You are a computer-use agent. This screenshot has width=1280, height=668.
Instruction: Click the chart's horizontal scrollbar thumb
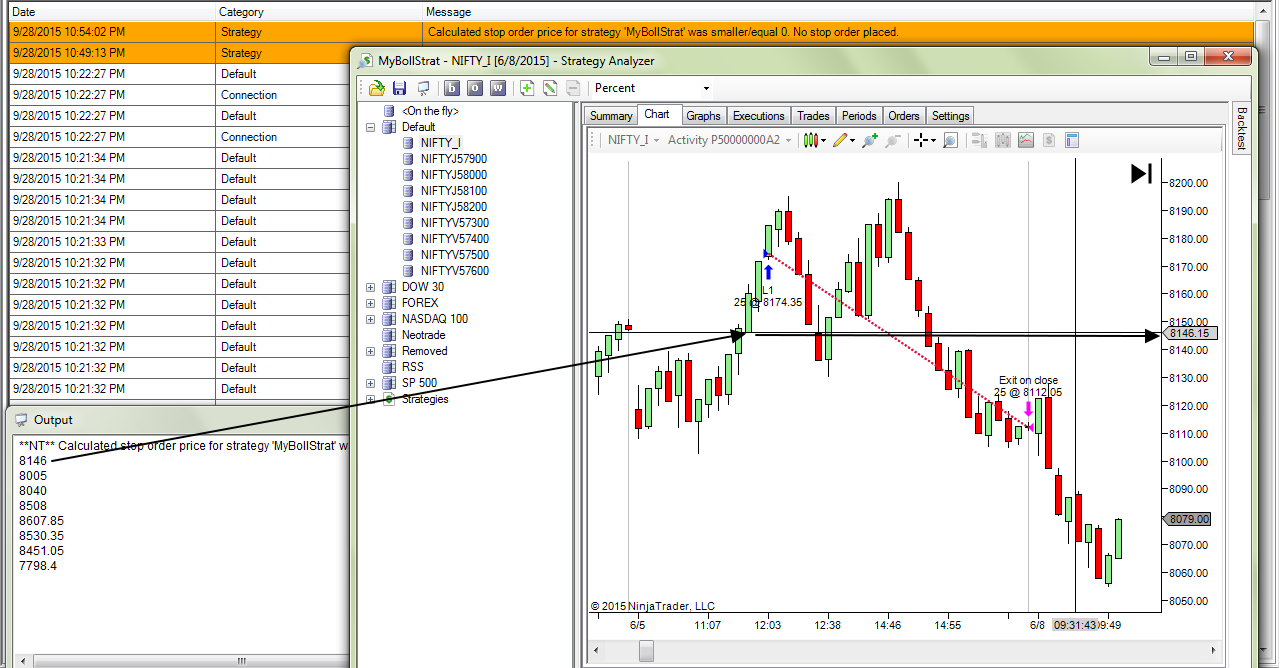pos(646,651)
